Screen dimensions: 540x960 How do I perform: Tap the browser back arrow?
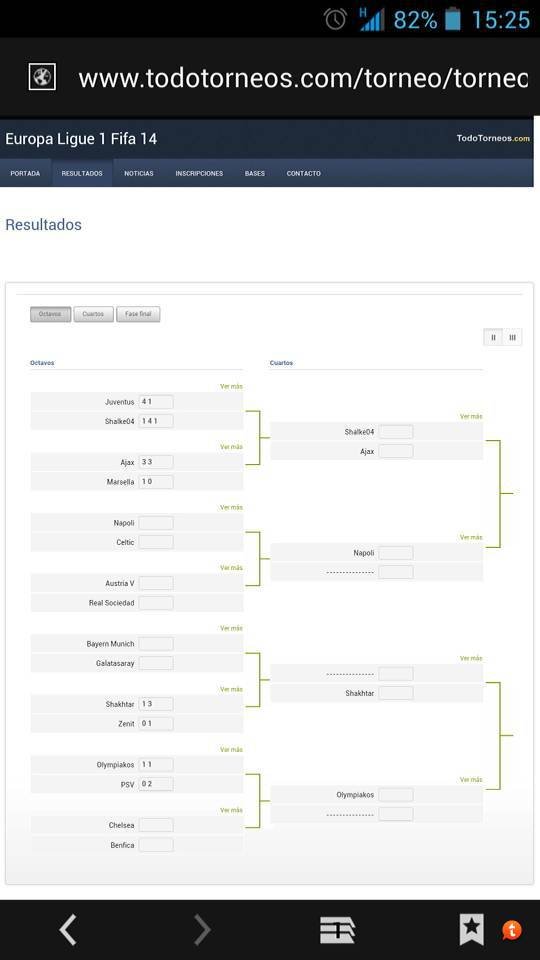[x=67, y=930]
